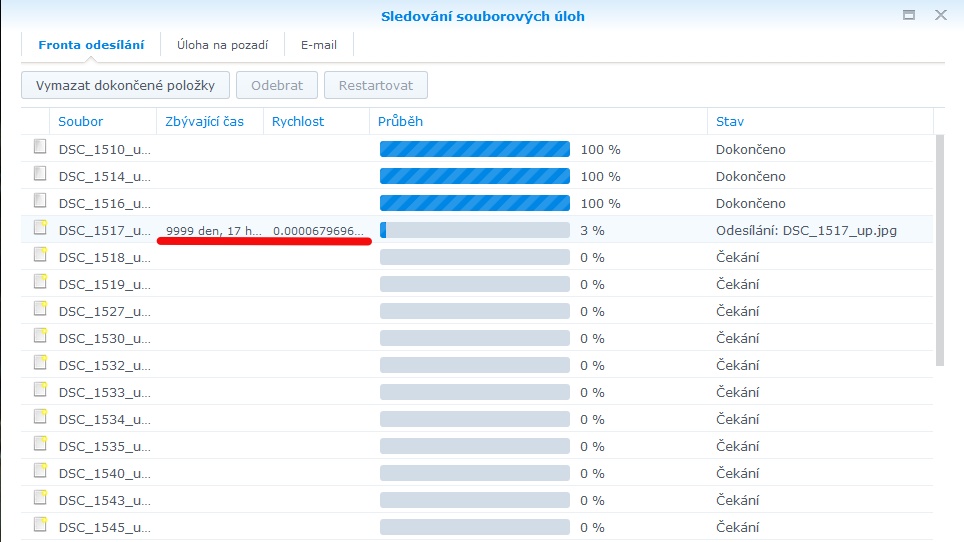Click the file icon of DSC_1518_u
Image resolution: width=964 pixels, height=542 pixels.
click(x=40, y=256)
